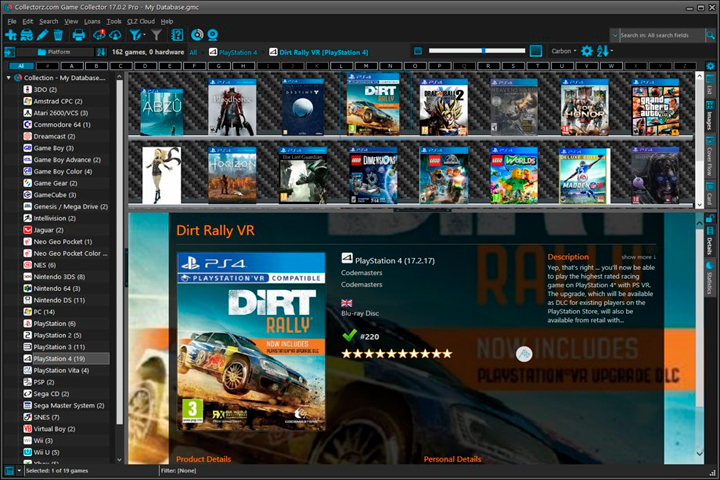Open the Loans menu
The height and width of the screenshot is (480, 720).
92,21
